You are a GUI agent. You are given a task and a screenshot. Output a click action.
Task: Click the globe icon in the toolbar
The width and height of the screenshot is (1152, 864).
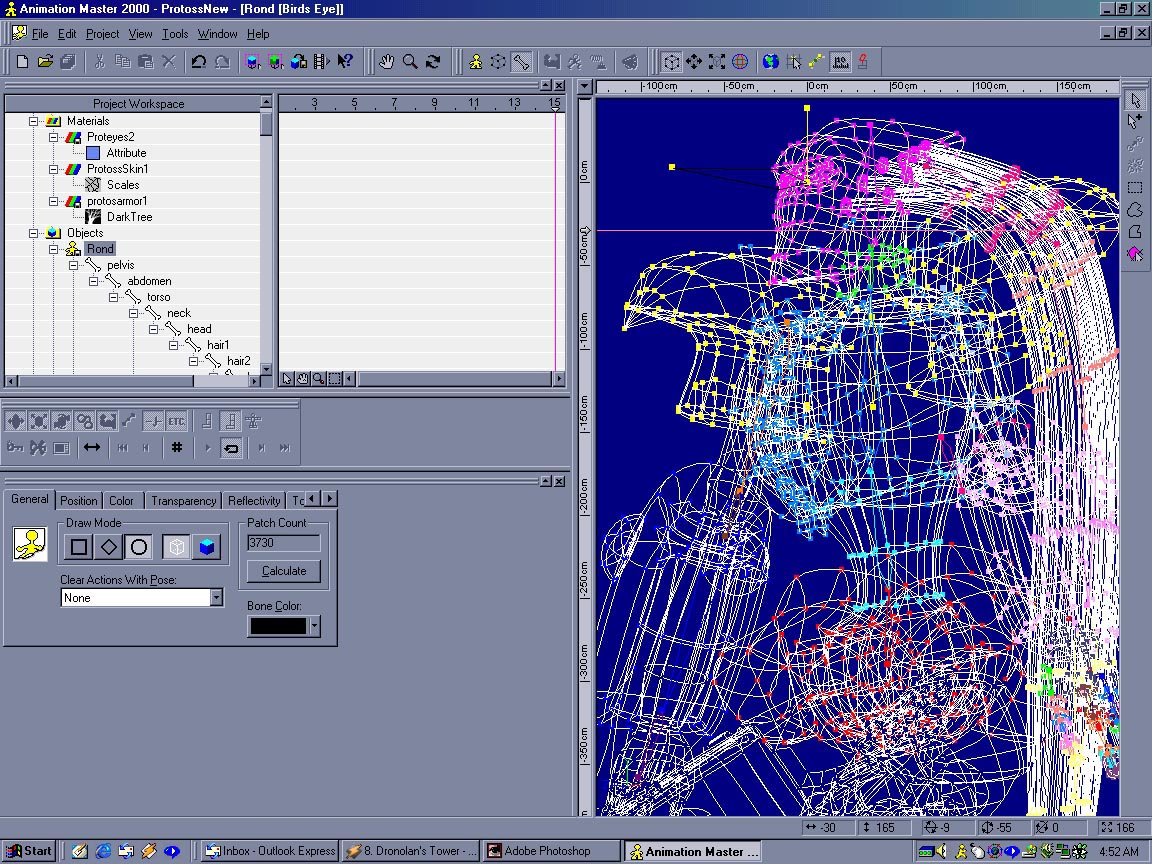pyautogui.click(x=770, y=62)
